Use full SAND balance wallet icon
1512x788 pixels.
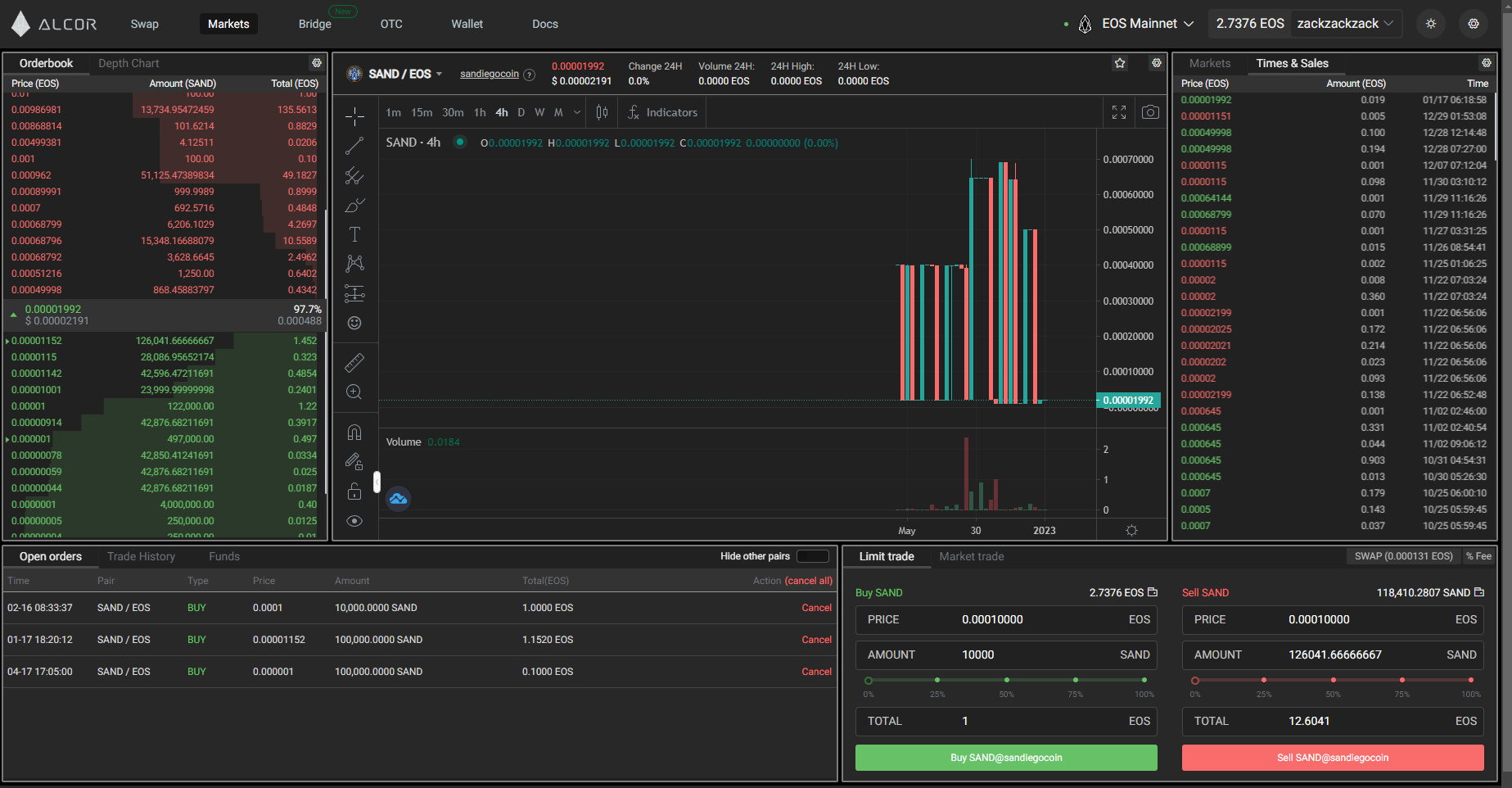pyautogui.click(x=1479, y=592)
